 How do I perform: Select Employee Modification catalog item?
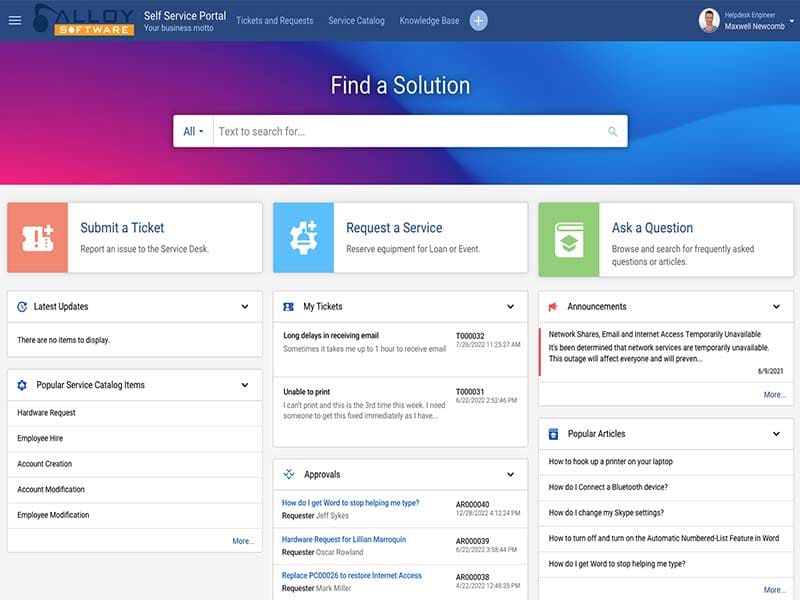click(135, 515)
